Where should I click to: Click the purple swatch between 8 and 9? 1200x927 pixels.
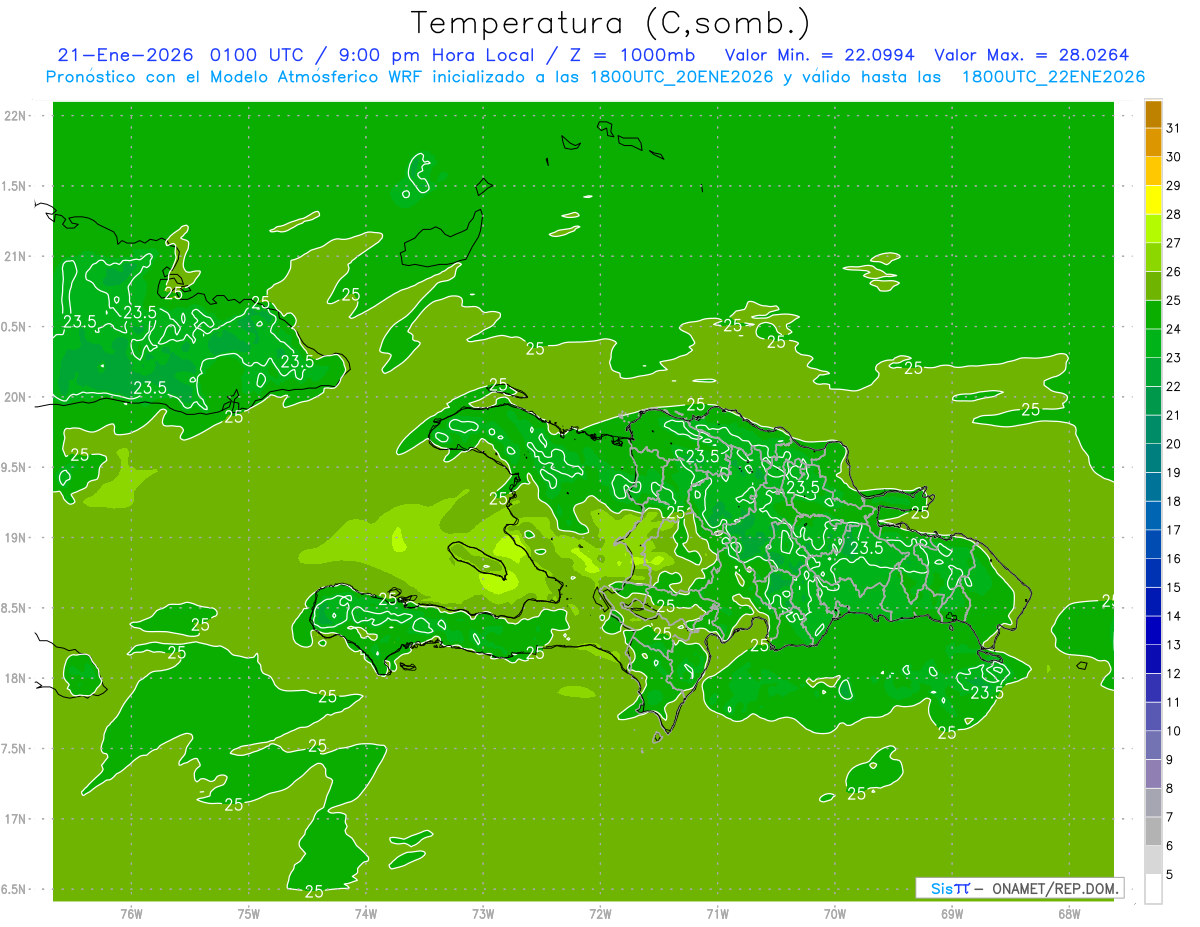[1153, 774]
